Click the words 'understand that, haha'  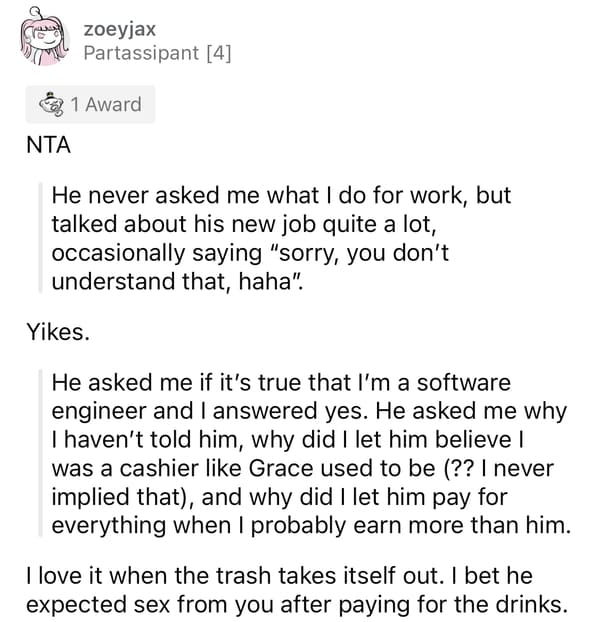pos(177,282)
